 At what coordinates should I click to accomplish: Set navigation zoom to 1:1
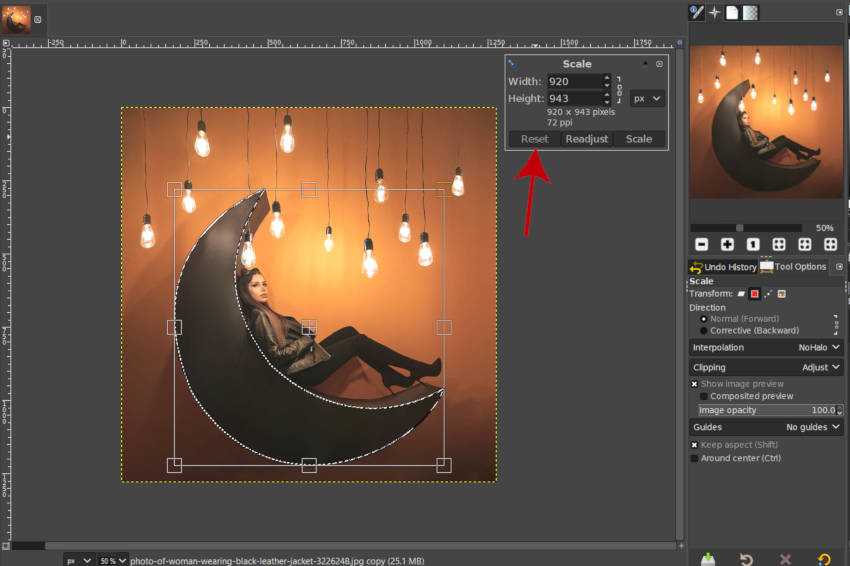[753, 244]
